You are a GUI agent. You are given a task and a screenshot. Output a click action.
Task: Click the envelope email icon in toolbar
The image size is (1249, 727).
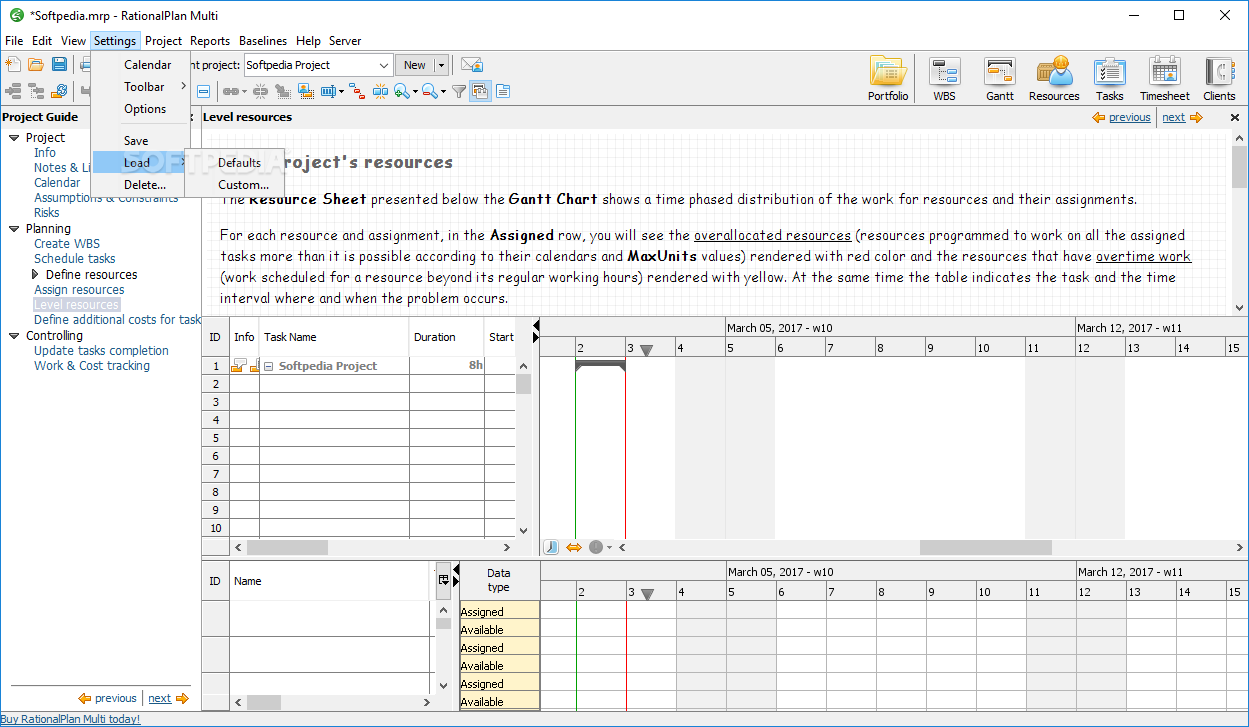472,64
